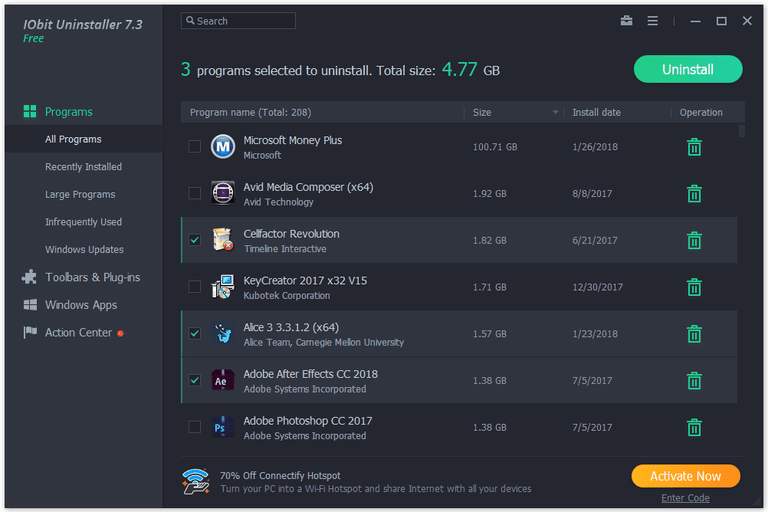Click the Microsoft Money Plus app icon

(222, 146)
